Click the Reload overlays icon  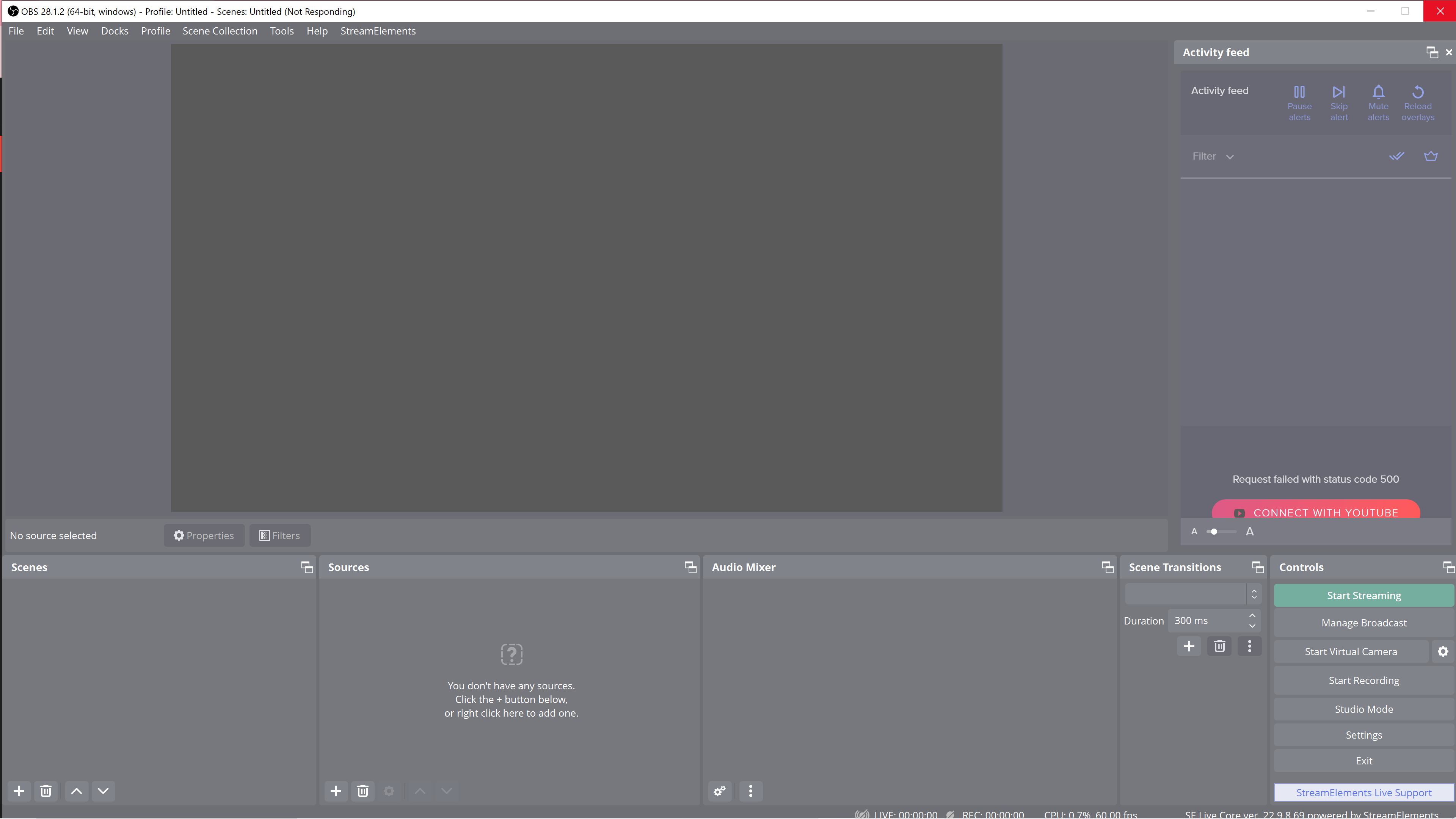coord(1418,92)
